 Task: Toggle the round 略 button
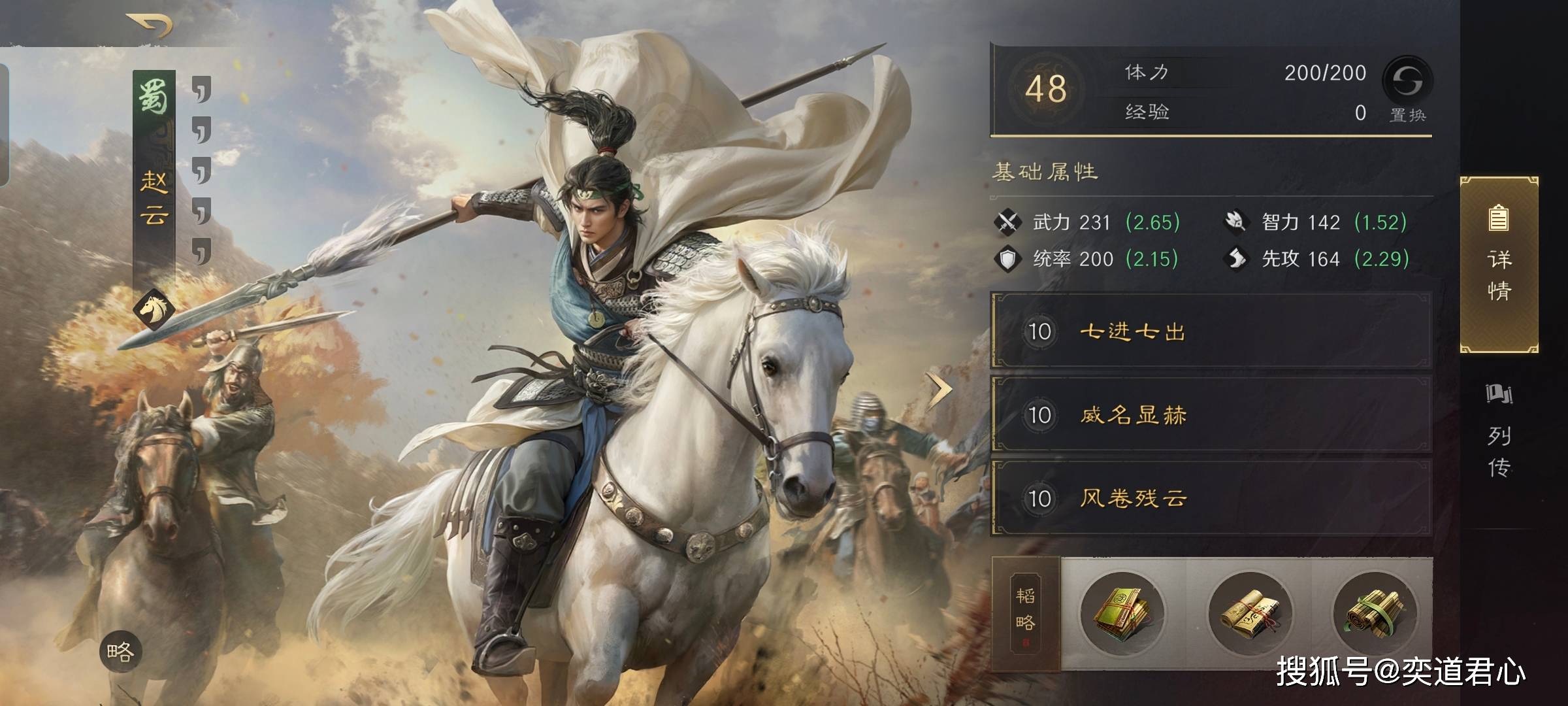(x=121, y=652)
